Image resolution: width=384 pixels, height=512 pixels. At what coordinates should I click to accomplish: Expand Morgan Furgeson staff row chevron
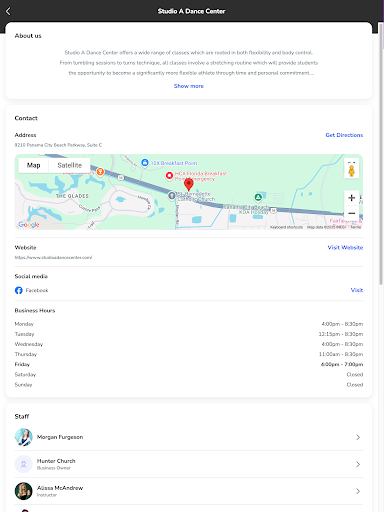[358, 437]
